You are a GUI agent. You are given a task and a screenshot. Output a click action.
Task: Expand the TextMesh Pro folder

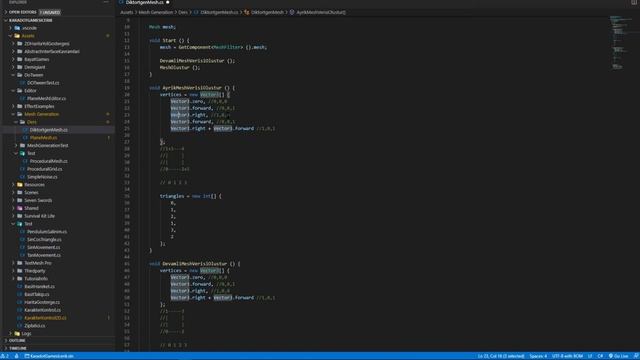click(x=38, y=263)
